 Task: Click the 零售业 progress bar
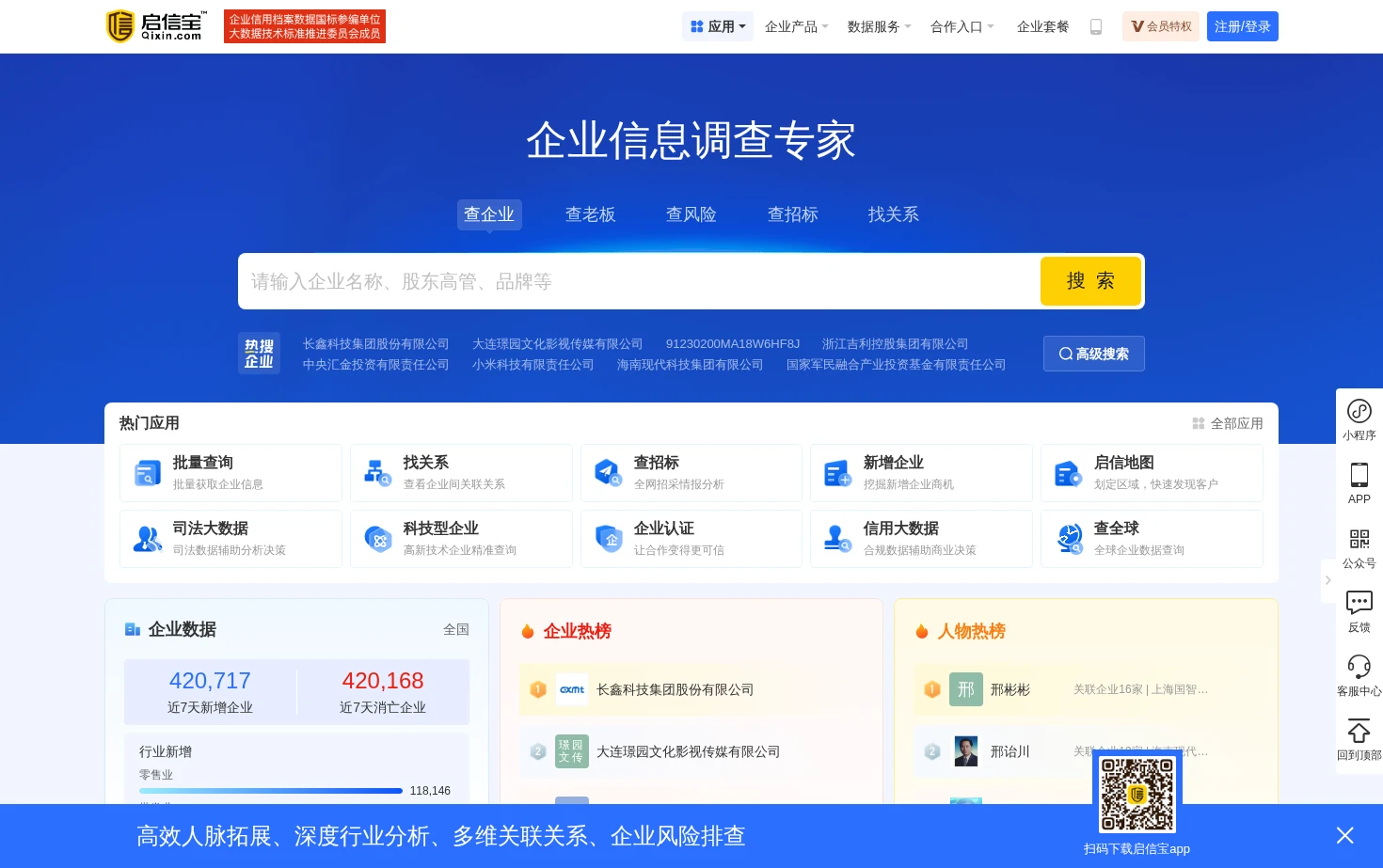[271, 791]
